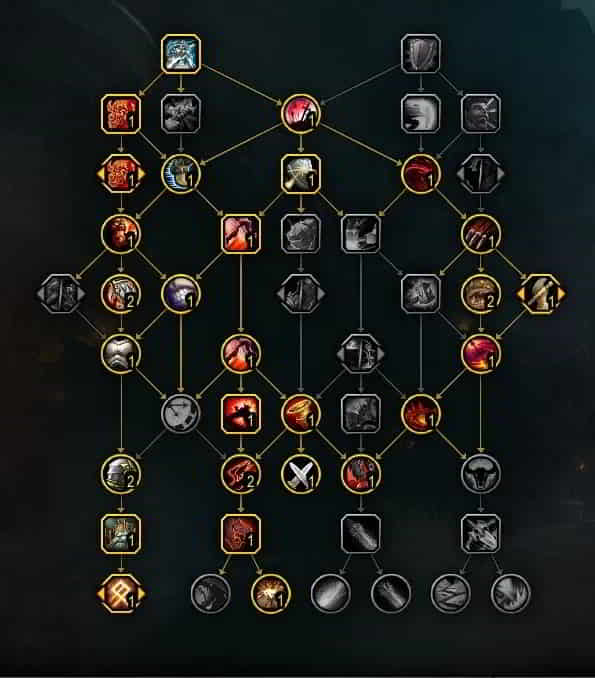Click the orange spark explosion talent

click(271, 594)
